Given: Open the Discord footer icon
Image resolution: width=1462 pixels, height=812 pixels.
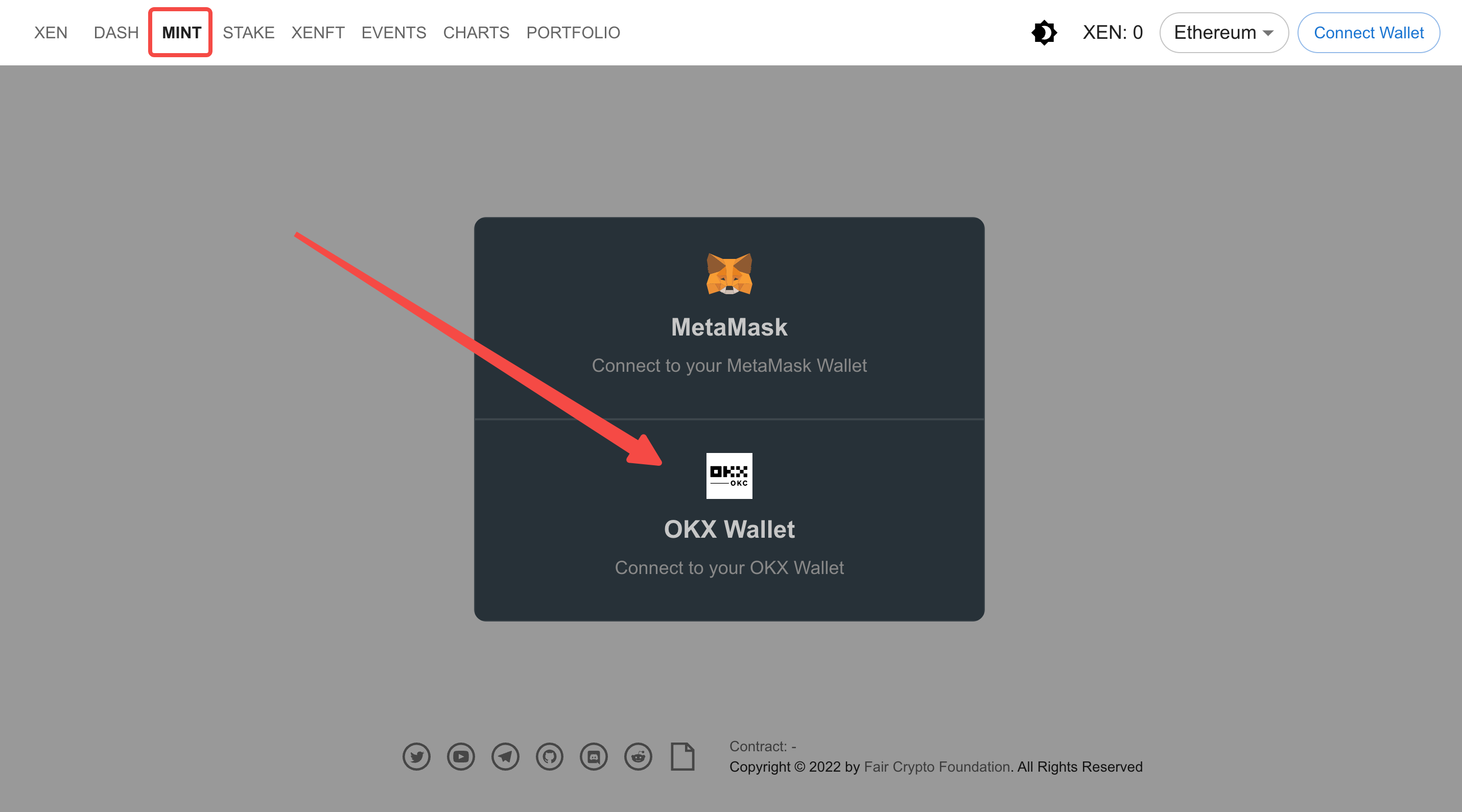Looking at the screenshot, I should (x=594, y=756).
